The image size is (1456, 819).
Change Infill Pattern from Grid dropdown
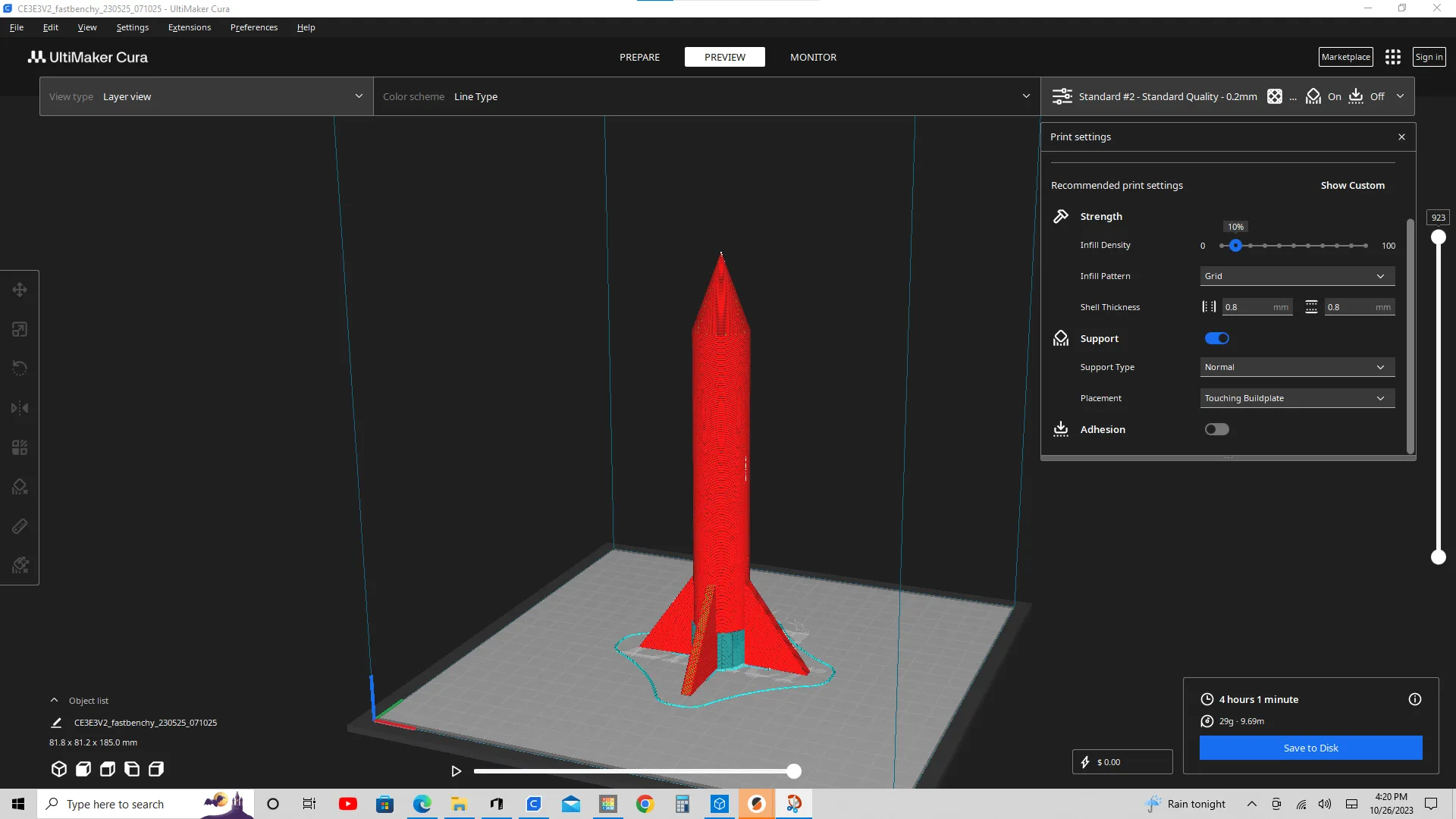tap(1297, 276)
